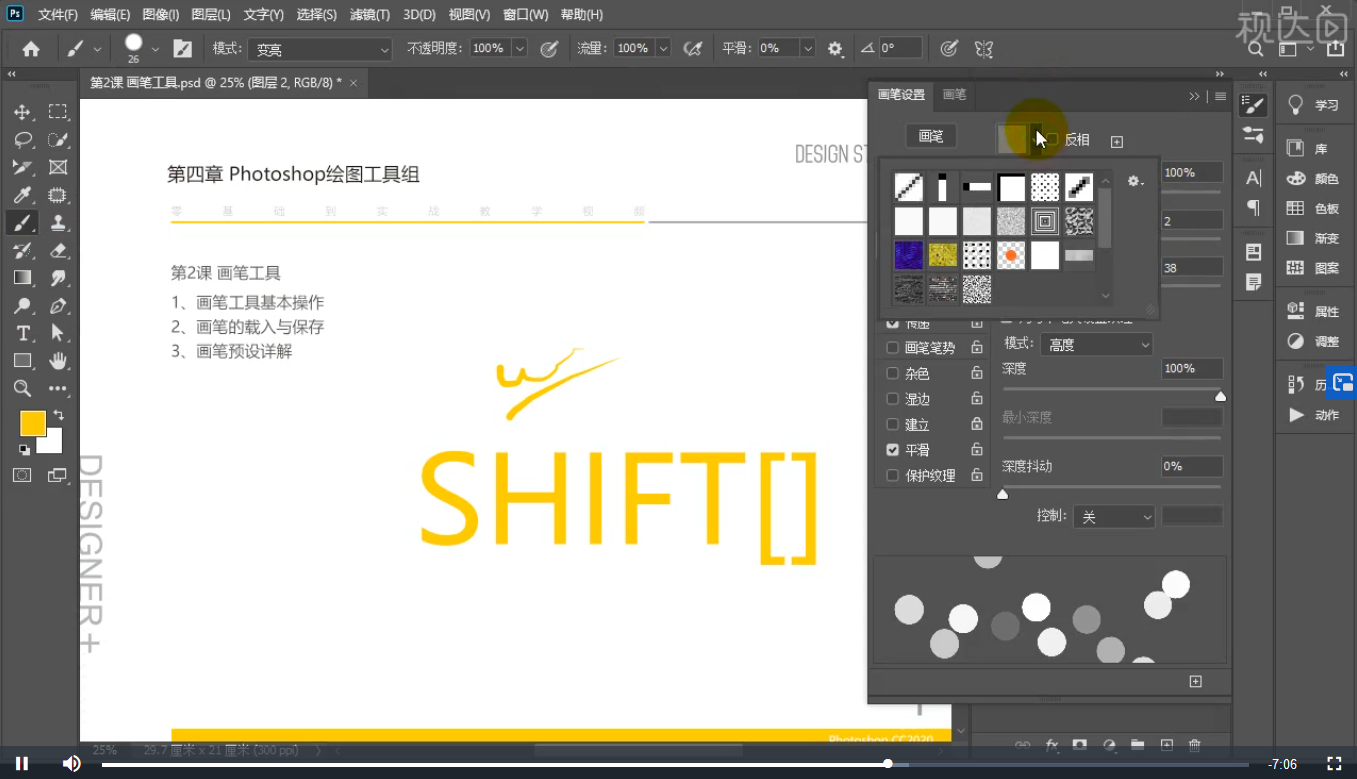Toggle symmetry paint butterfly icon
Viewport: 1357px width, 779px height.
[x=983, y=48]
